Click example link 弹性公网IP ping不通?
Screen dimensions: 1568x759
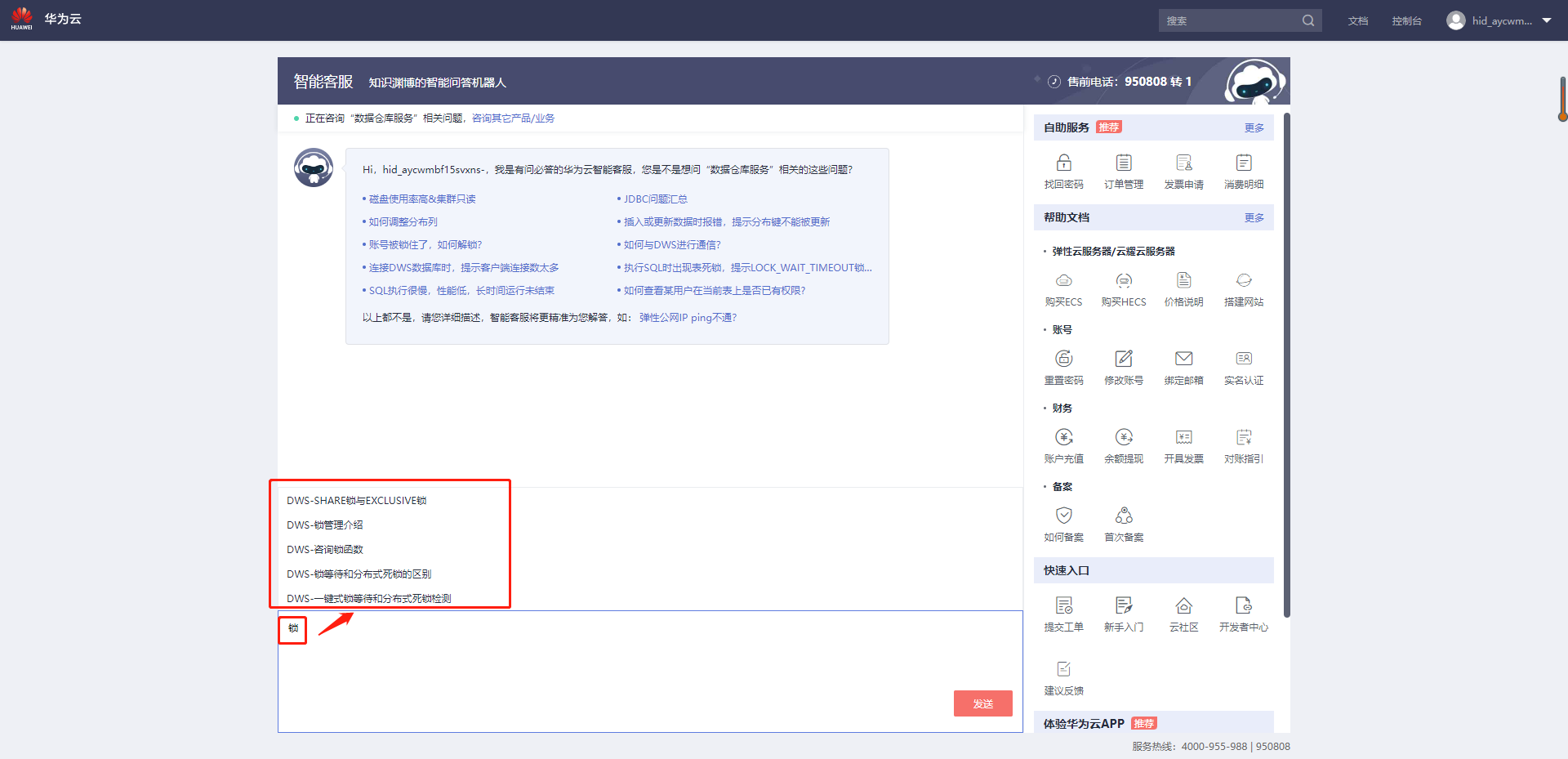(x=688, y=318)
